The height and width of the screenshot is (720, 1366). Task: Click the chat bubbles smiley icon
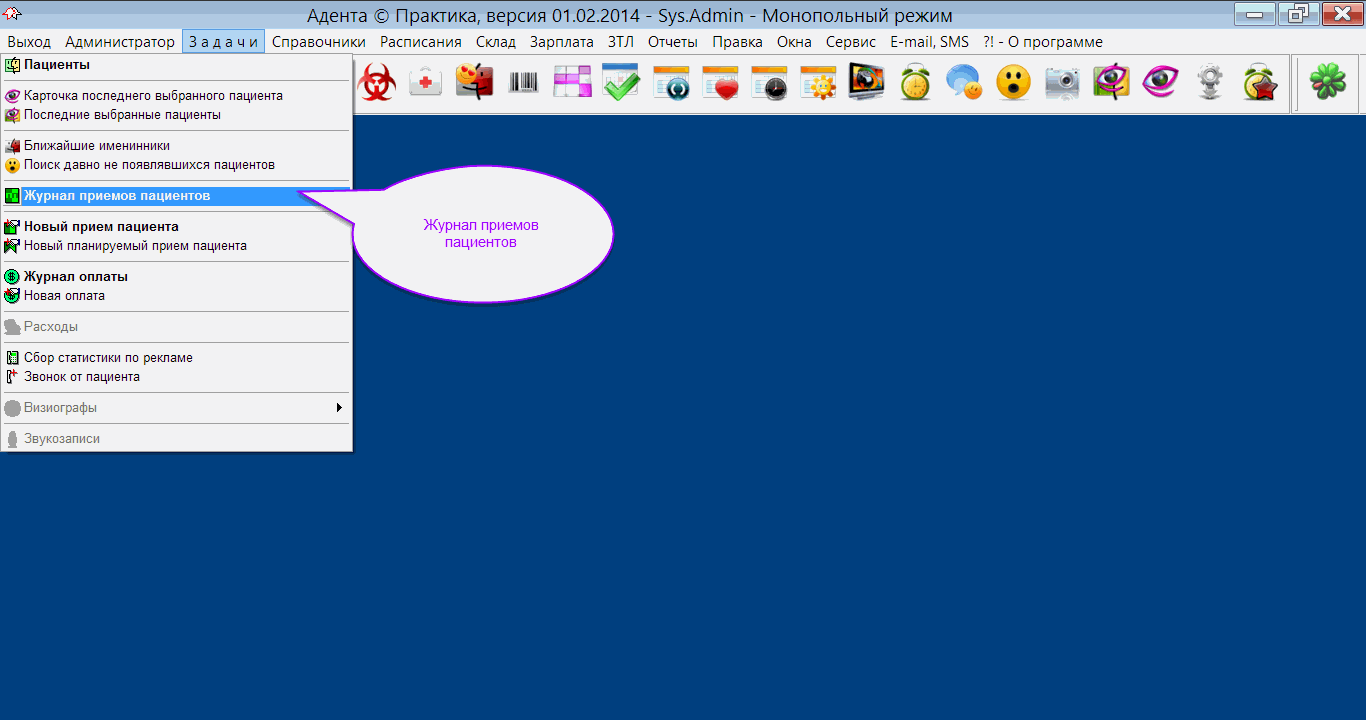(x=964, y=83)
